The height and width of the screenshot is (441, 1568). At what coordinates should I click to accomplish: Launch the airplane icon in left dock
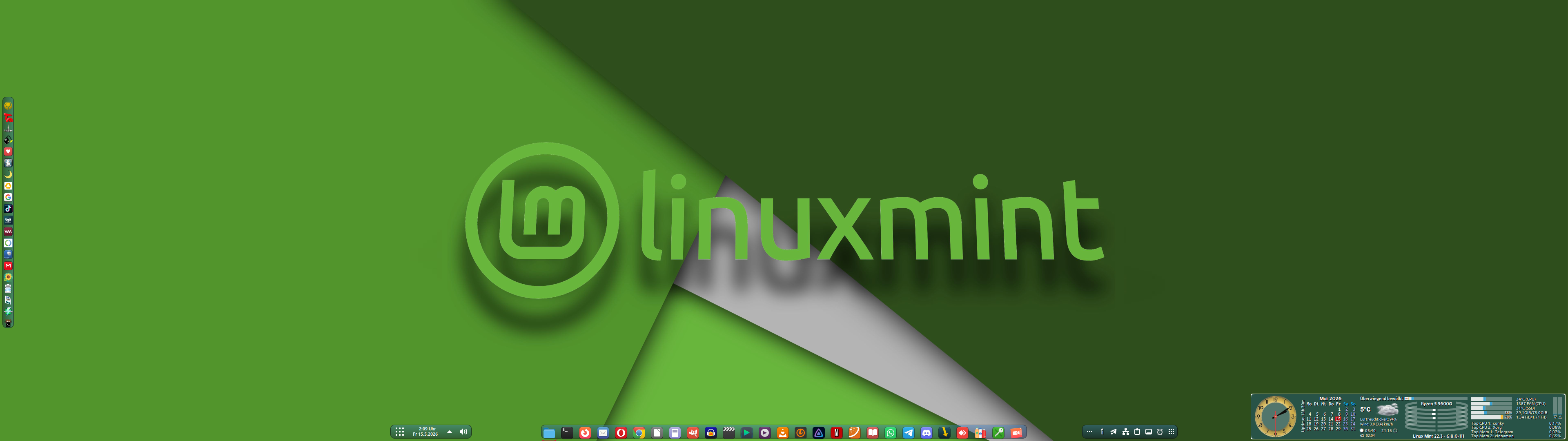click(x=8, y=129)
